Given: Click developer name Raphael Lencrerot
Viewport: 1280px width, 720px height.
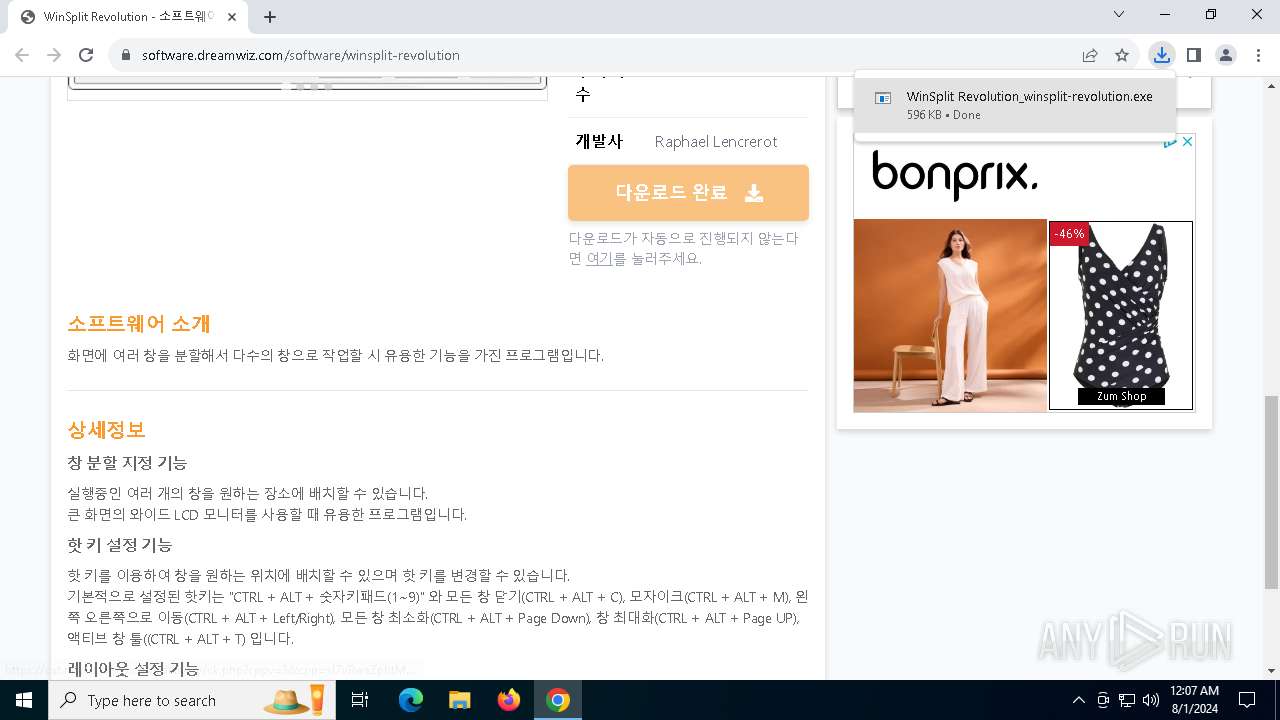Looking at the screenshot, I should coord(716,142).
